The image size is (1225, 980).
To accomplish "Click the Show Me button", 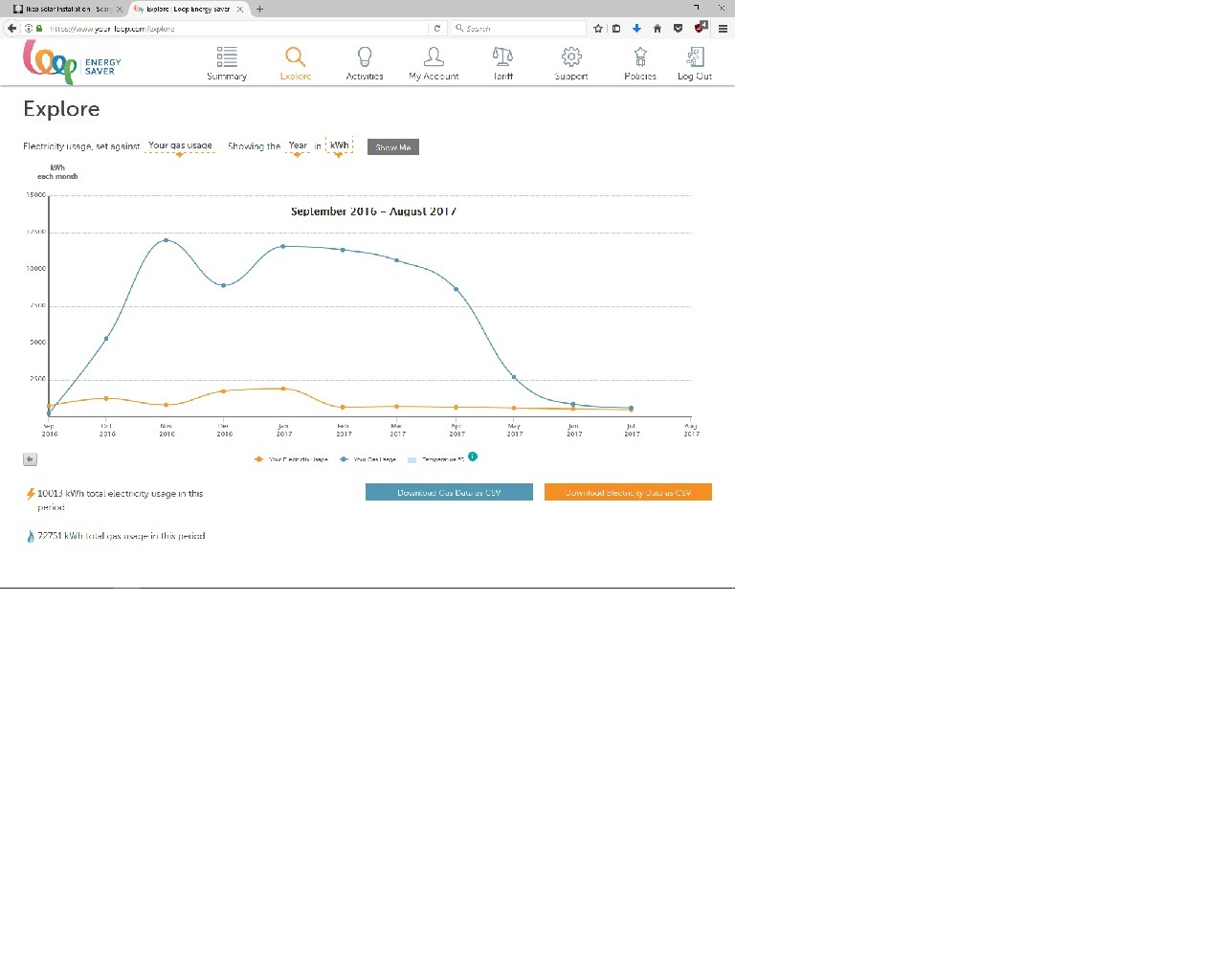I will point(393,147).
